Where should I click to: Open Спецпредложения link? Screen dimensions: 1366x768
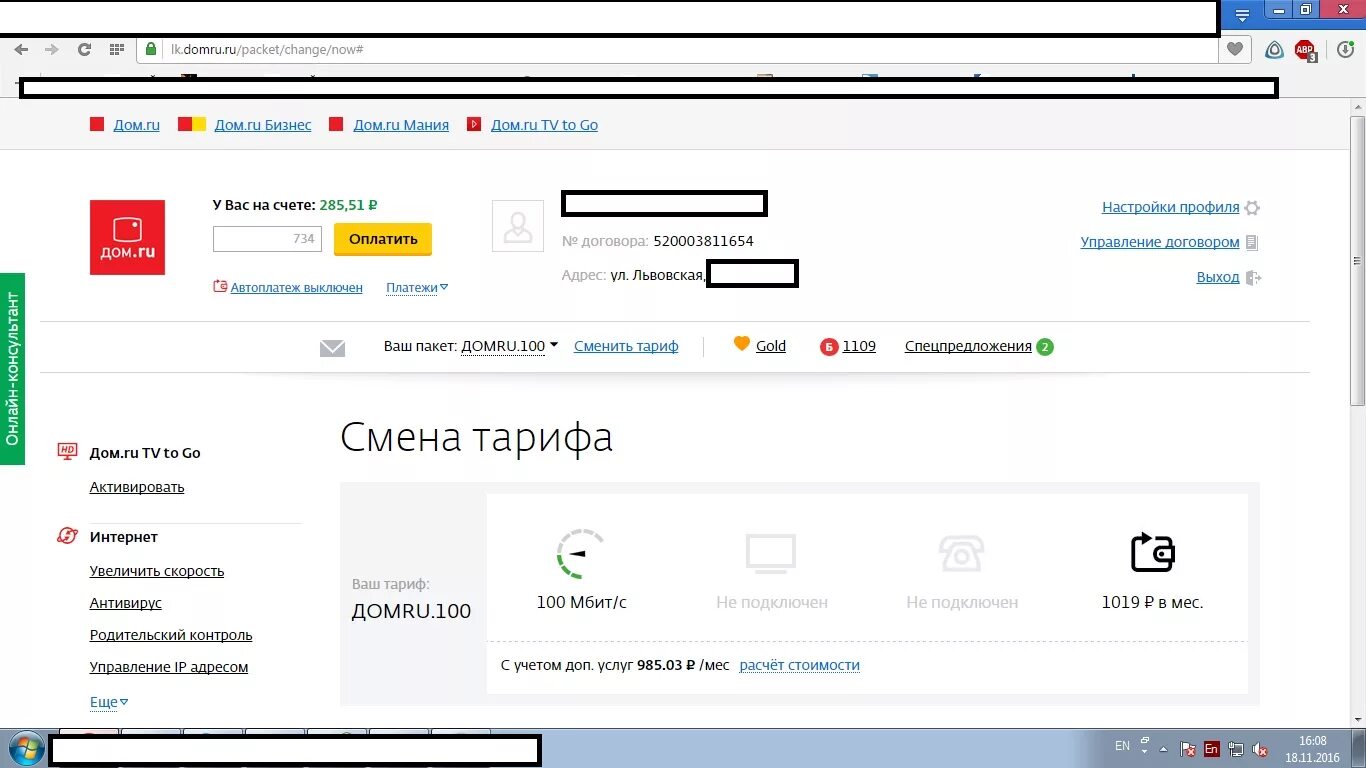968,346
